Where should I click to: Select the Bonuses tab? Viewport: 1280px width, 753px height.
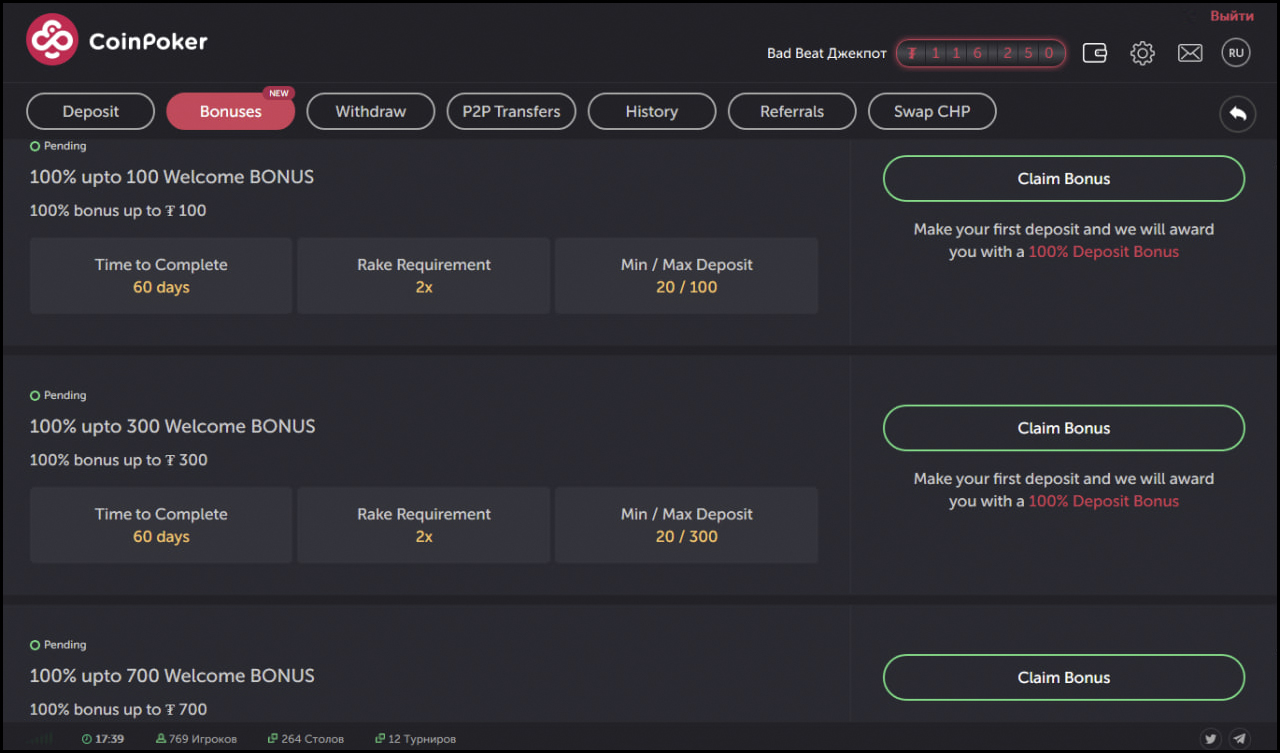(231, 112)
